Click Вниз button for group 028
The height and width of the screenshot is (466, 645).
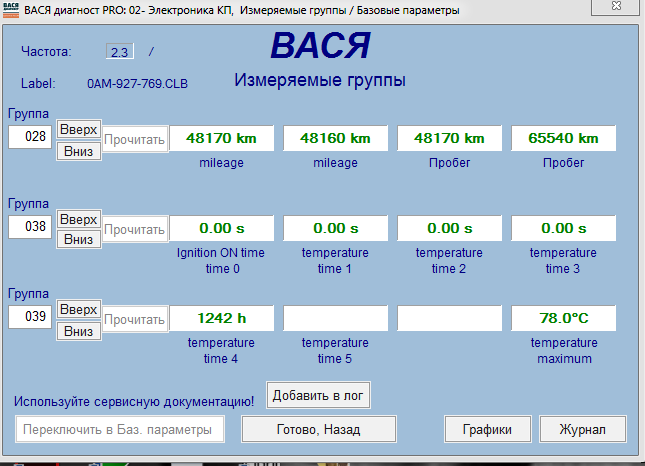[x=79, y=151]
